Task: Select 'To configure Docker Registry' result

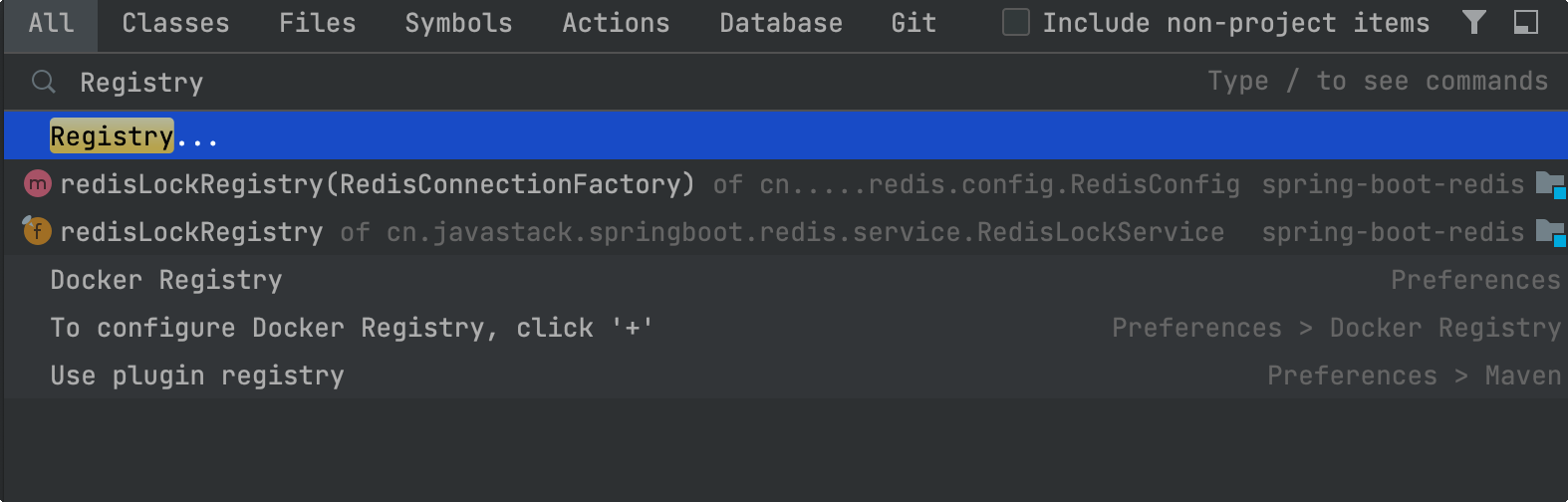Action: (352, 328)
